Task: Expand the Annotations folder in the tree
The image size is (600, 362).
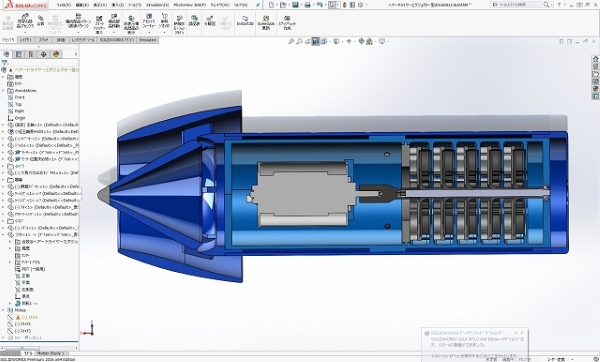Action: click(3, 91)
